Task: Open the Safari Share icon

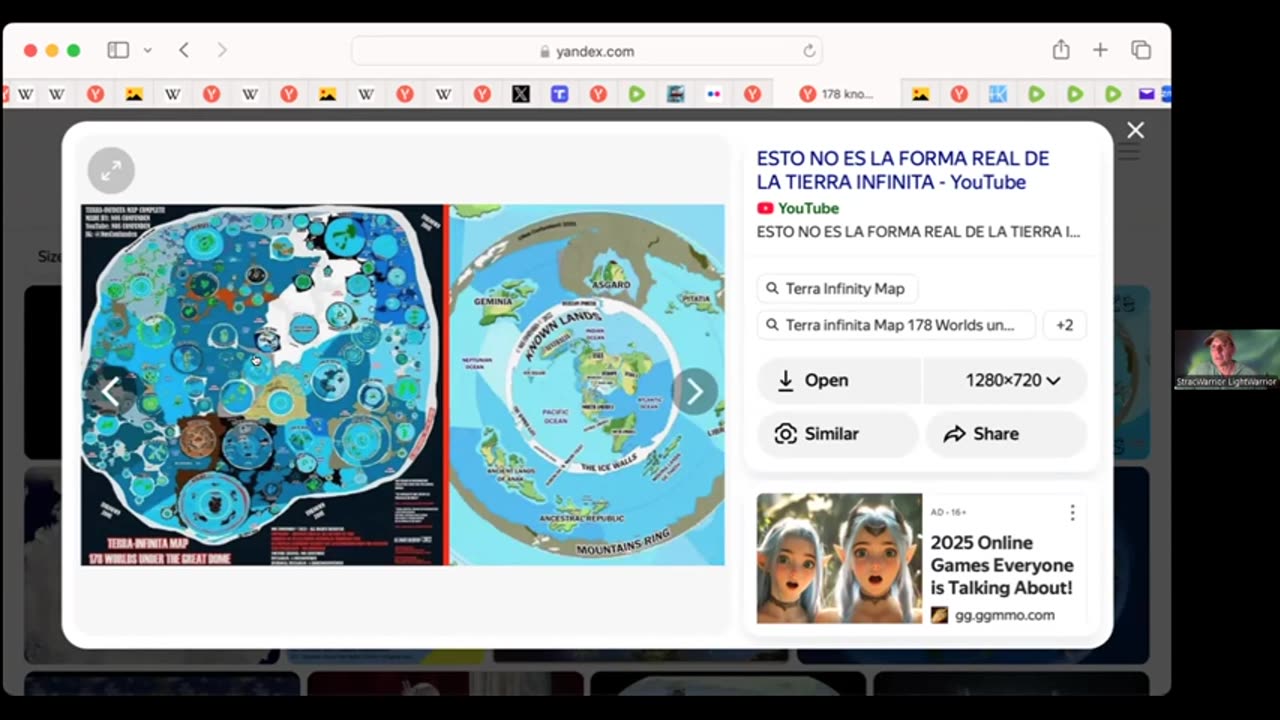Action: tap(1061, 50)
